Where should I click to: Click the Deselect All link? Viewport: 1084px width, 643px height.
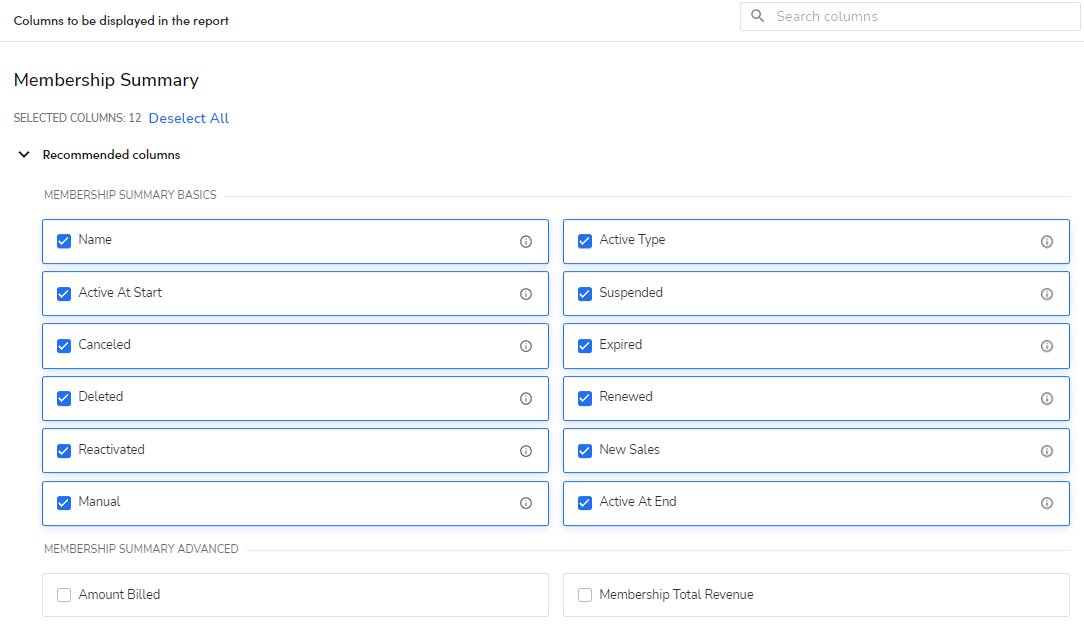189,118
